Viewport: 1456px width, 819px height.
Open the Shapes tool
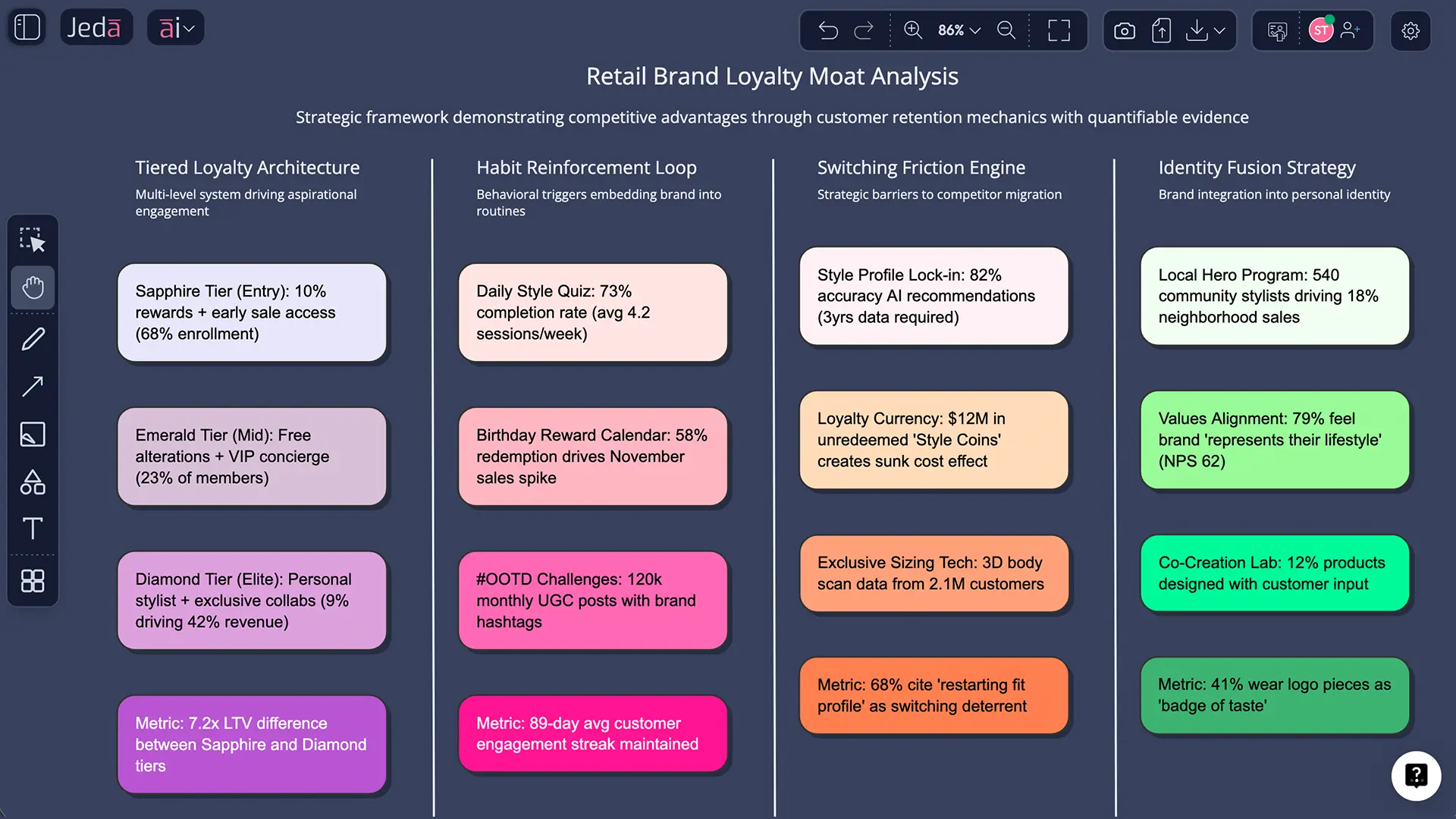pyautogui.click(x=33, y=483)
